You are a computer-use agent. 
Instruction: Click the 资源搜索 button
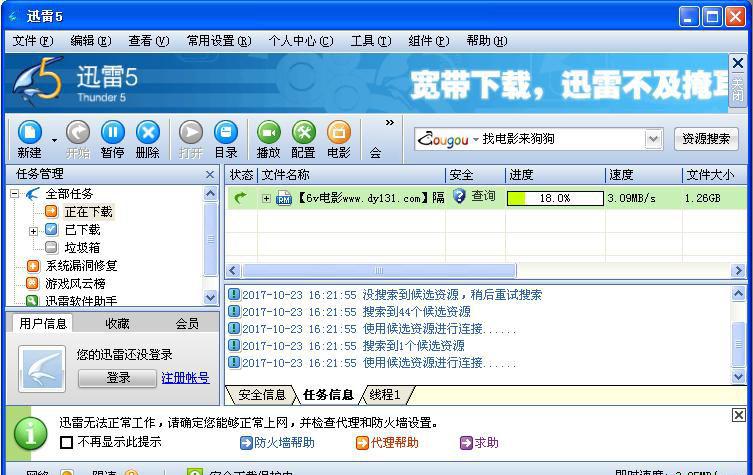[706, 139]
